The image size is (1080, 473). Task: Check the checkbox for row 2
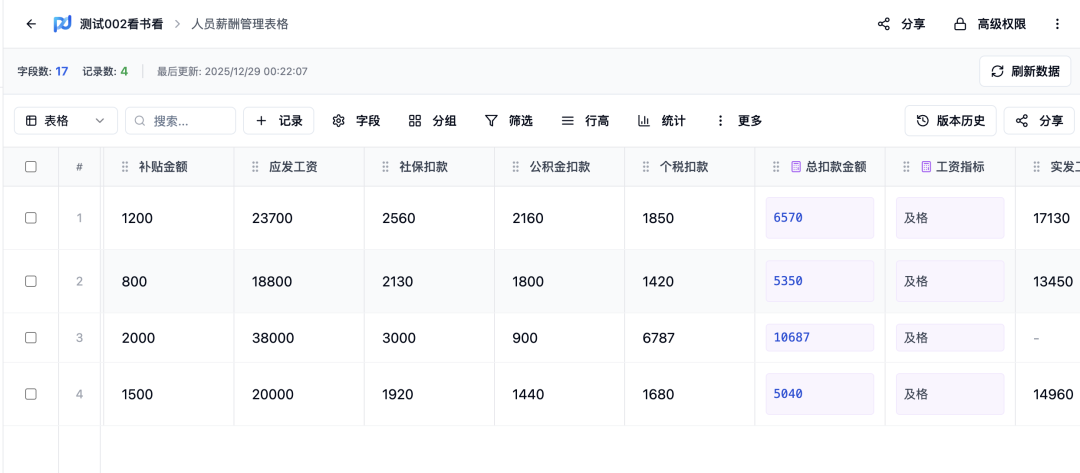point(30,281)
